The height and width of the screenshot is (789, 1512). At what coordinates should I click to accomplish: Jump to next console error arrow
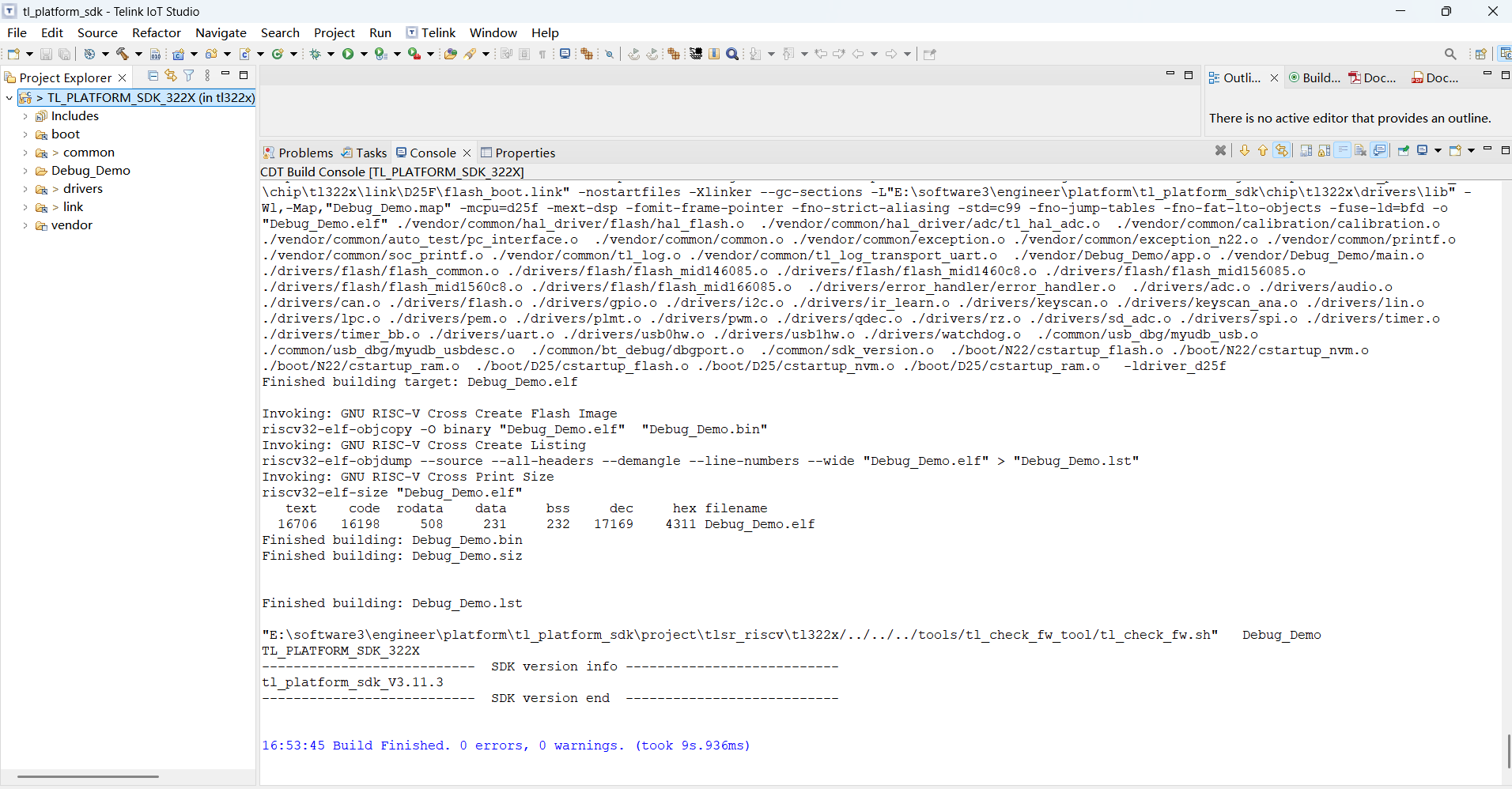pyautogui.click(x=1245, y=150)
